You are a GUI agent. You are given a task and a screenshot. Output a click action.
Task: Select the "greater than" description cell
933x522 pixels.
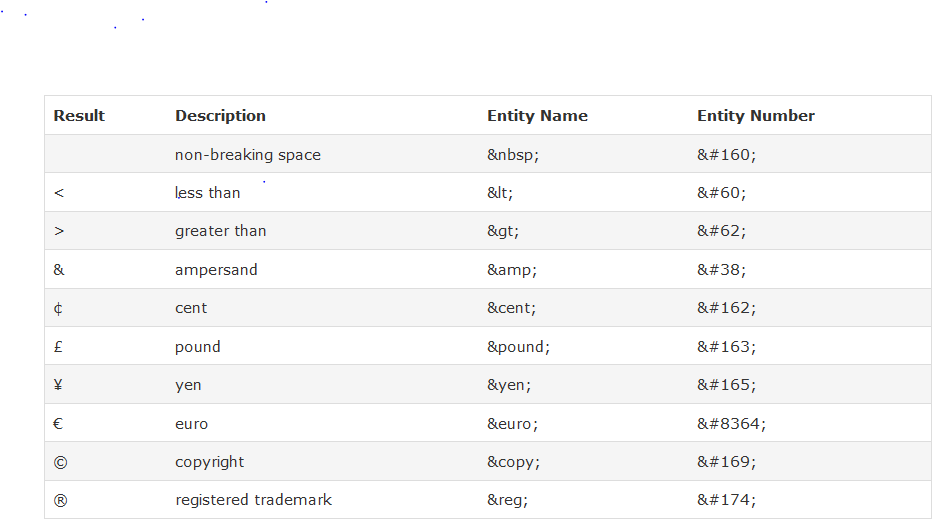point(220,231)
